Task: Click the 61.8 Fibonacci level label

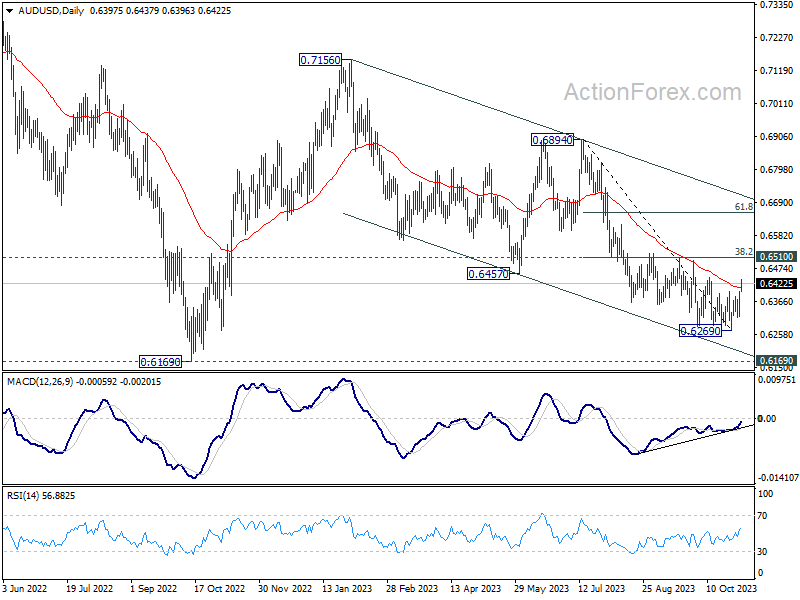Action: pos(743,207)
